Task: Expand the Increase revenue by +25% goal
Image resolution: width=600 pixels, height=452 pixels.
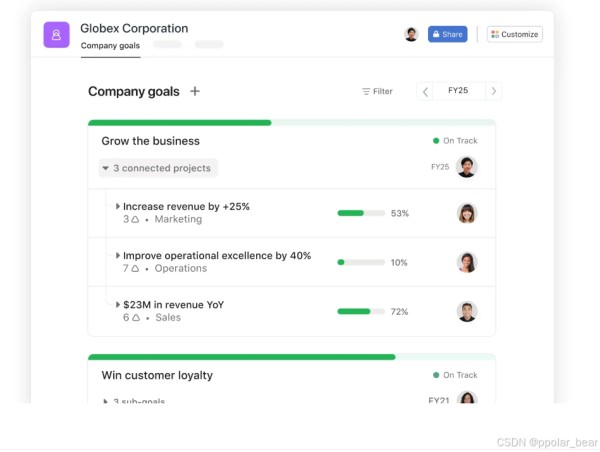Action: [118, 206]
